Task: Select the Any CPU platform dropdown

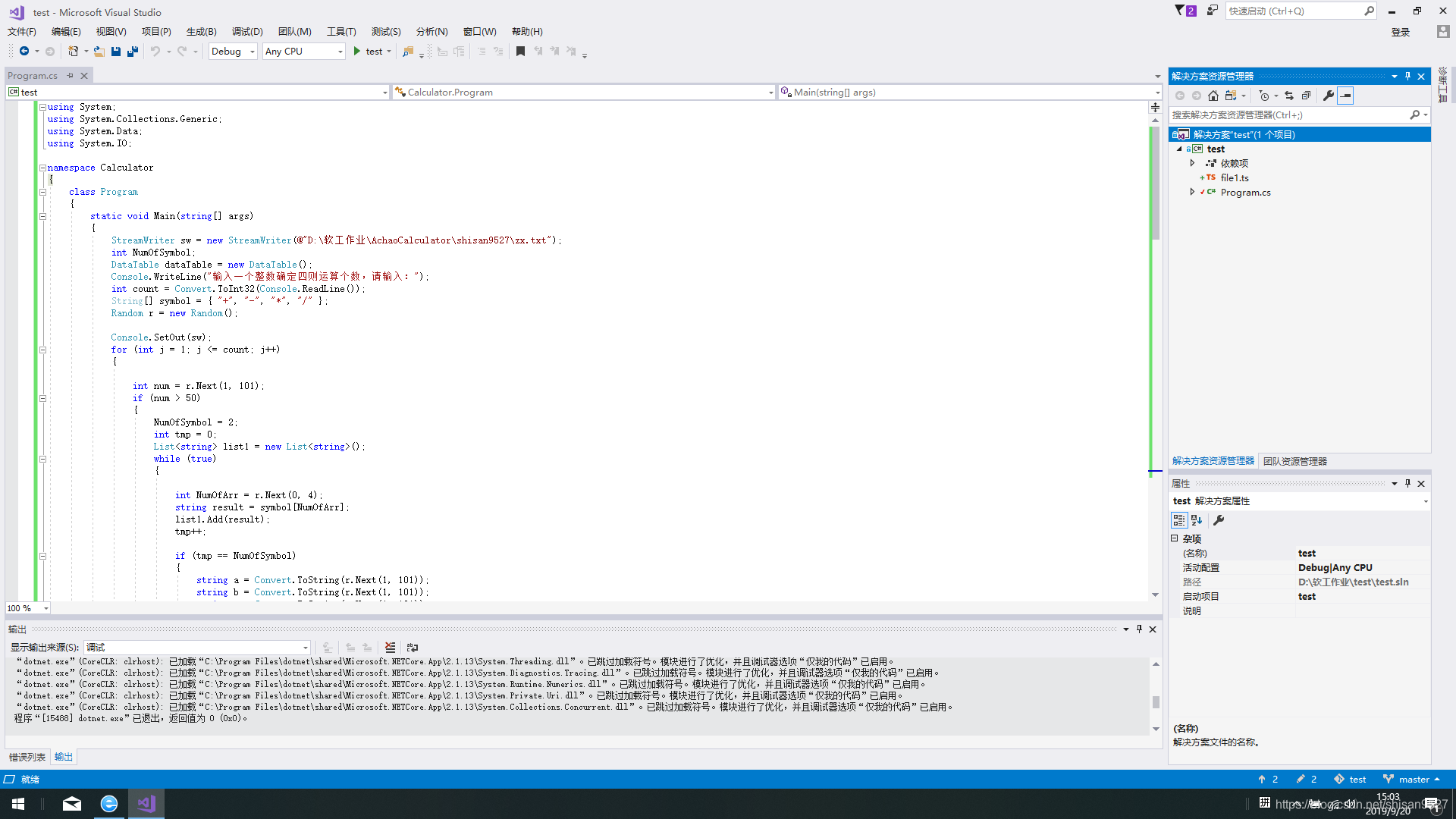Action: (303, 51)
